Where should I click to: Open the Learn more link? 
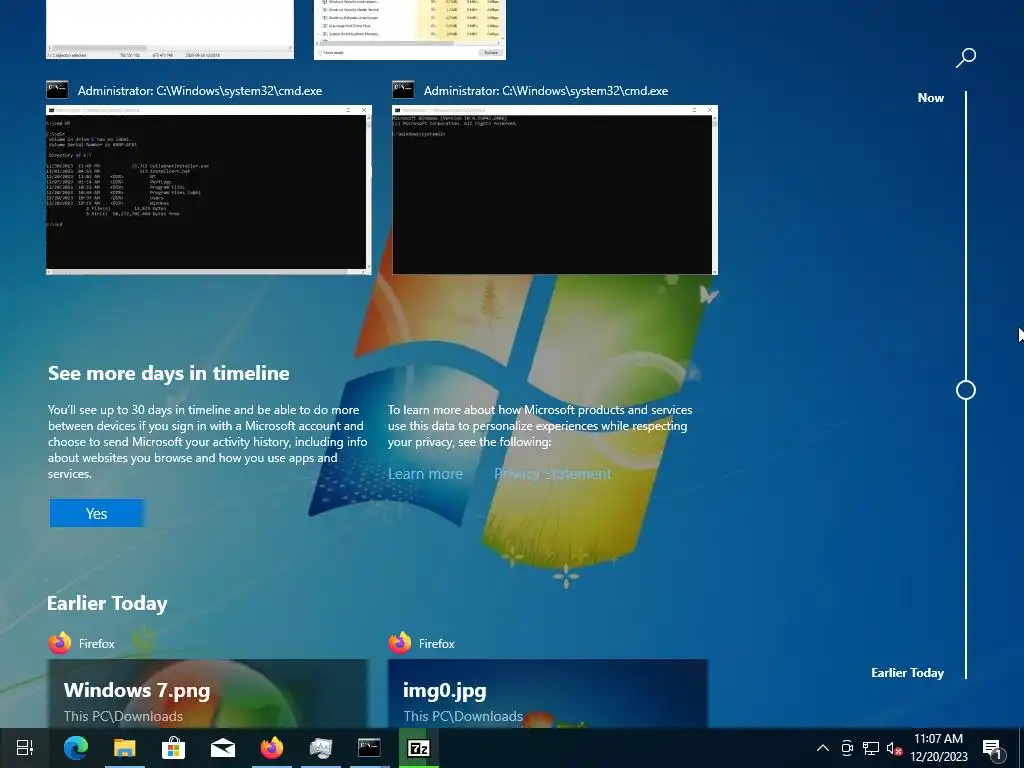click(425, 474)
